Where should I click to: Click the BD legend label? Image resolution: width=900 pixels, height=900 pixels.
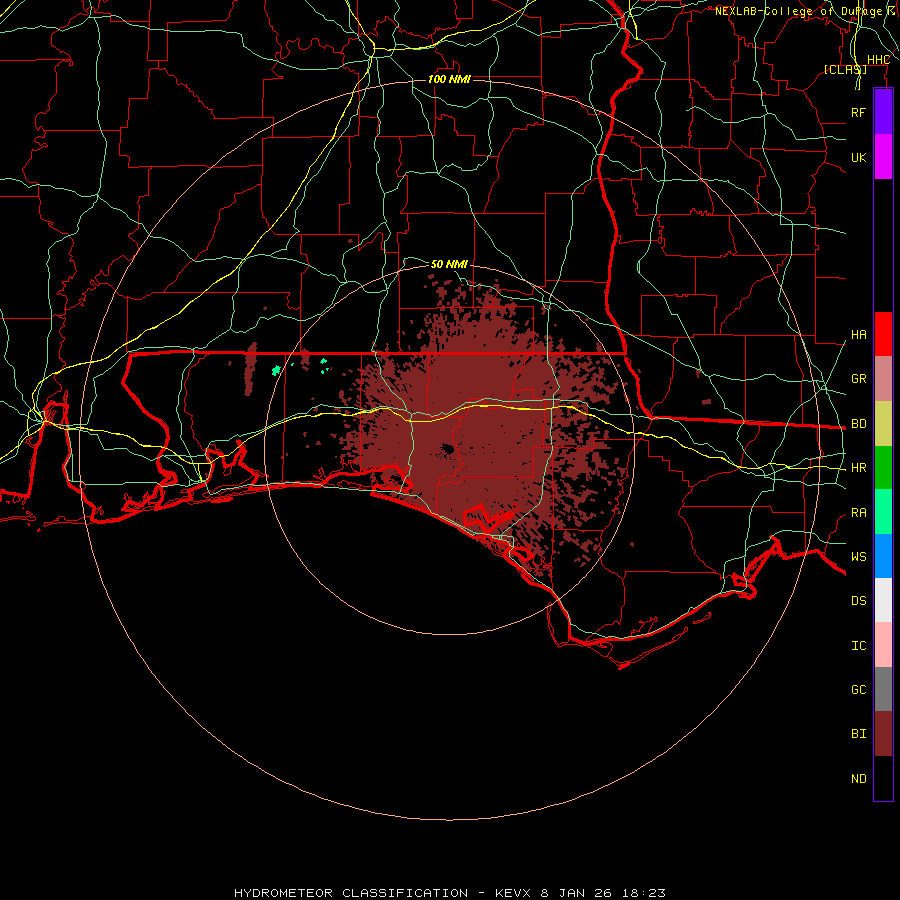[859, 424]
